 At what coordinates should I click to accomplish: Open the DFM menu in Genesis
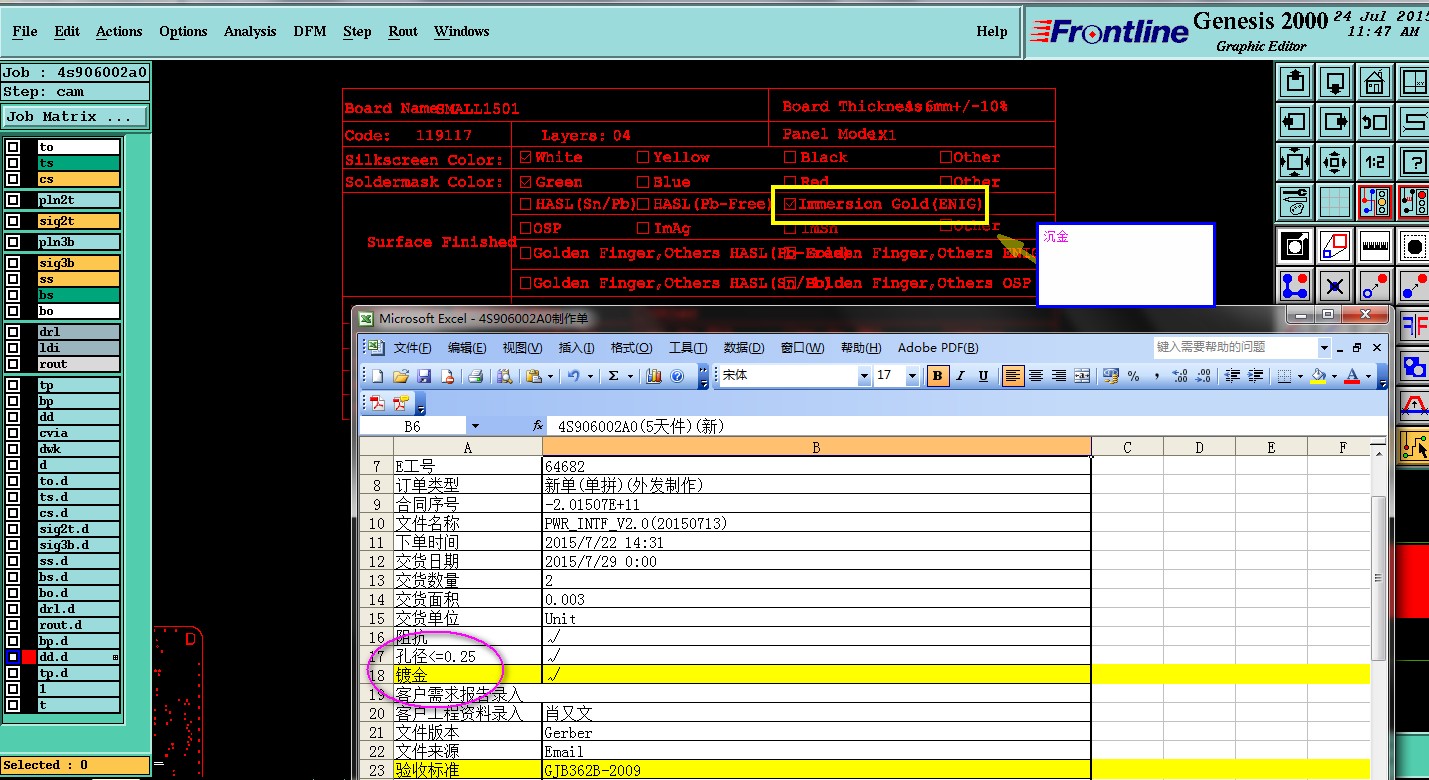(310, 32)
